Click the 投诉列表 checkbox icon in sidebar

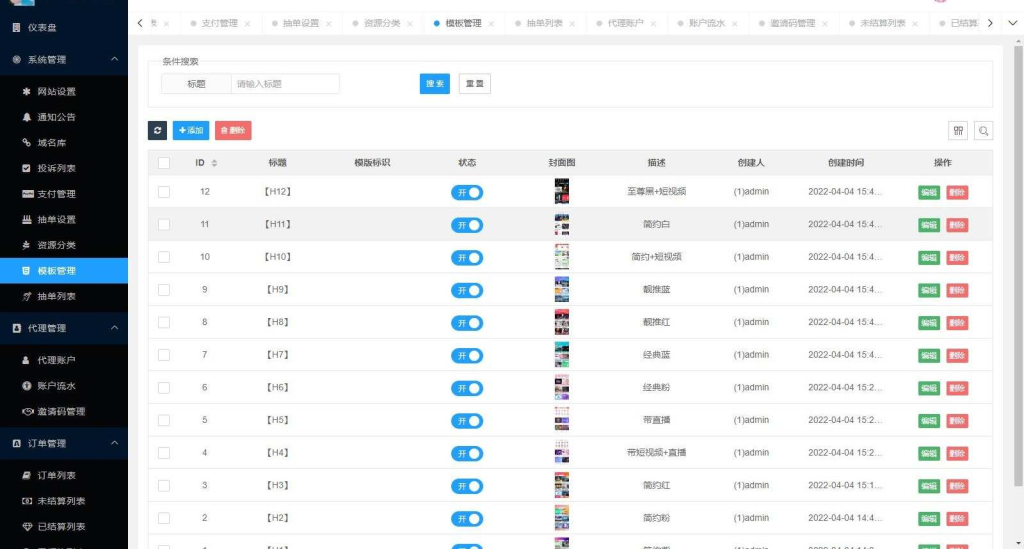coord(26,168)
